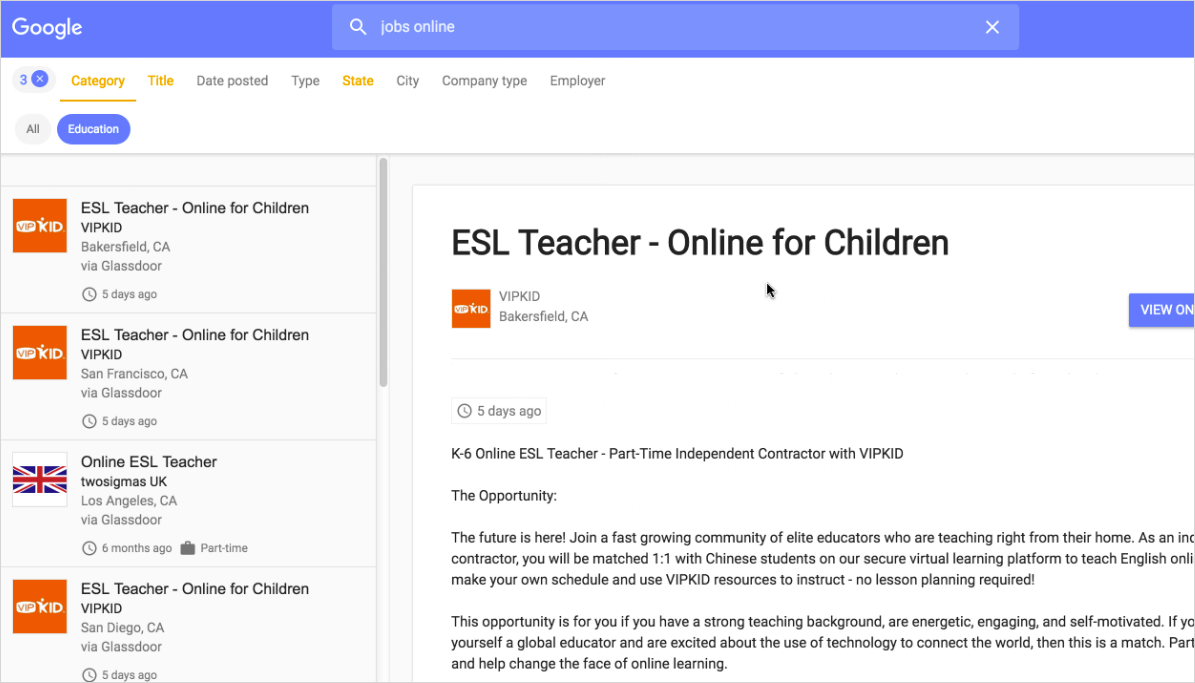Open the San Francisco ESL Teacher job title
The width and height of the screenshot is (1195, 683).
coord(195,335)
